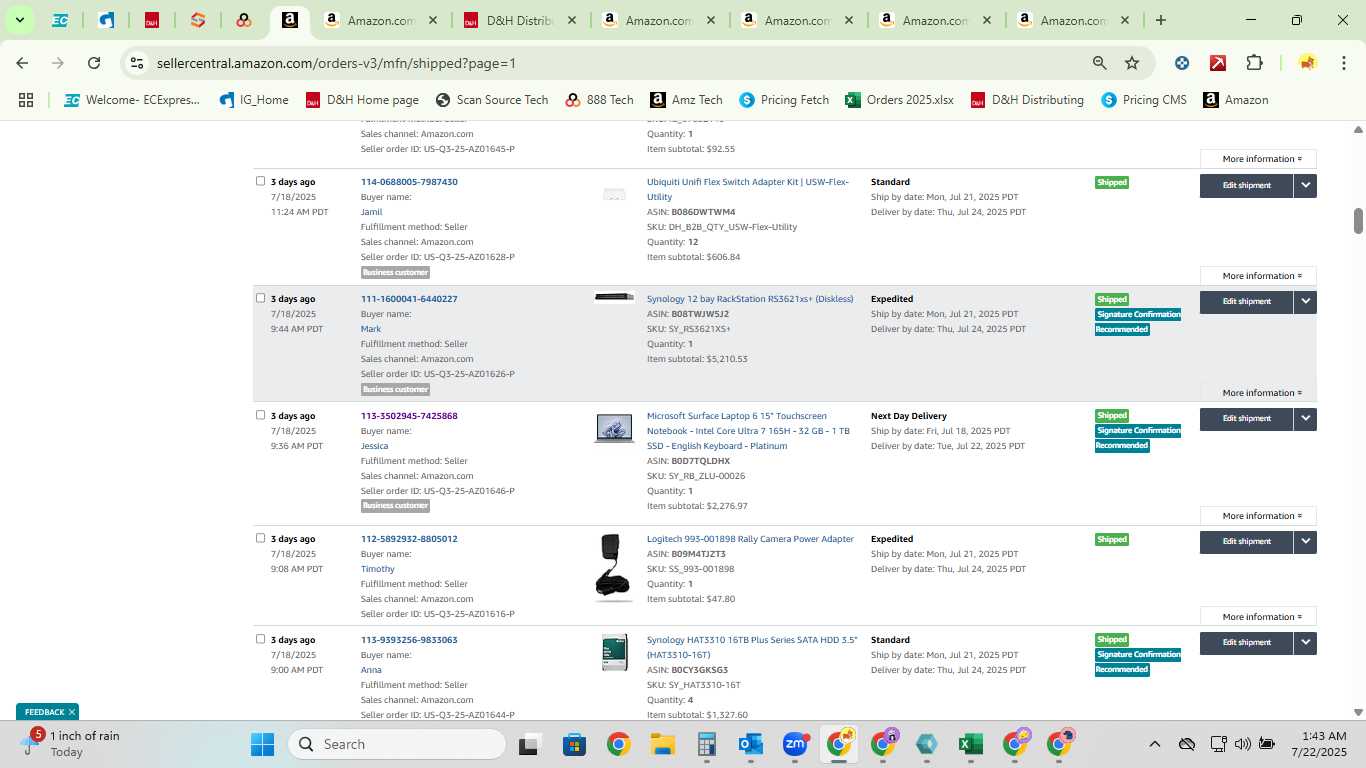Open the Feedback button
Viewport: 1366px width, 768px height.
[x=44, y=712]
